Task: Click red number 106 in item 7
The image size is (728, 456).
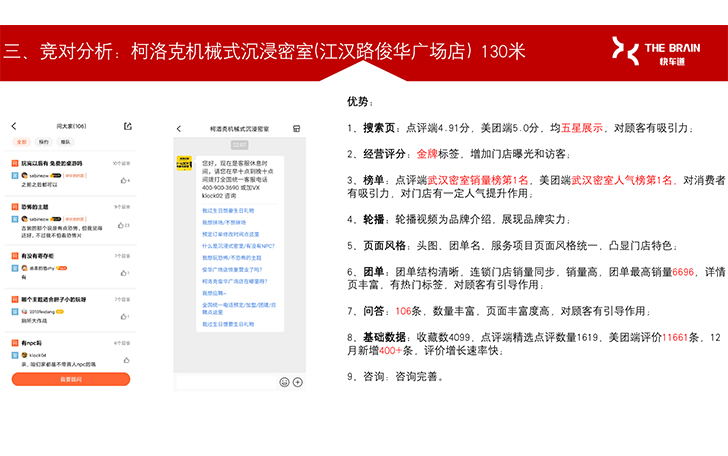Action: 403,311
